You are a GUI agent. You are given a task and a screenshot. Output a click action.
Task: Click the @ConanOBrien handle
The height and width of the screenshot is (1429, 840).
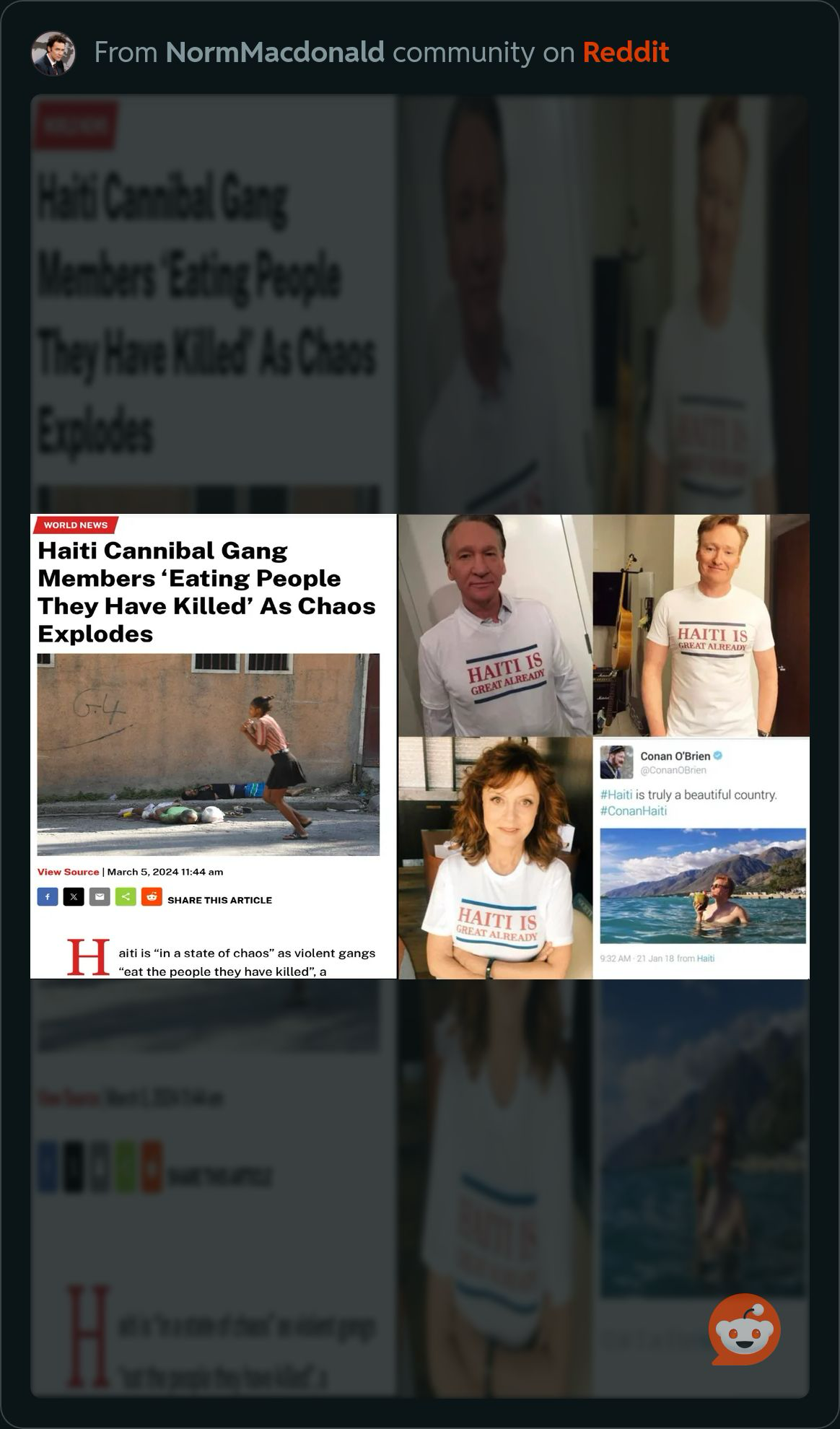pyautogui.click(x=673, y=770)
